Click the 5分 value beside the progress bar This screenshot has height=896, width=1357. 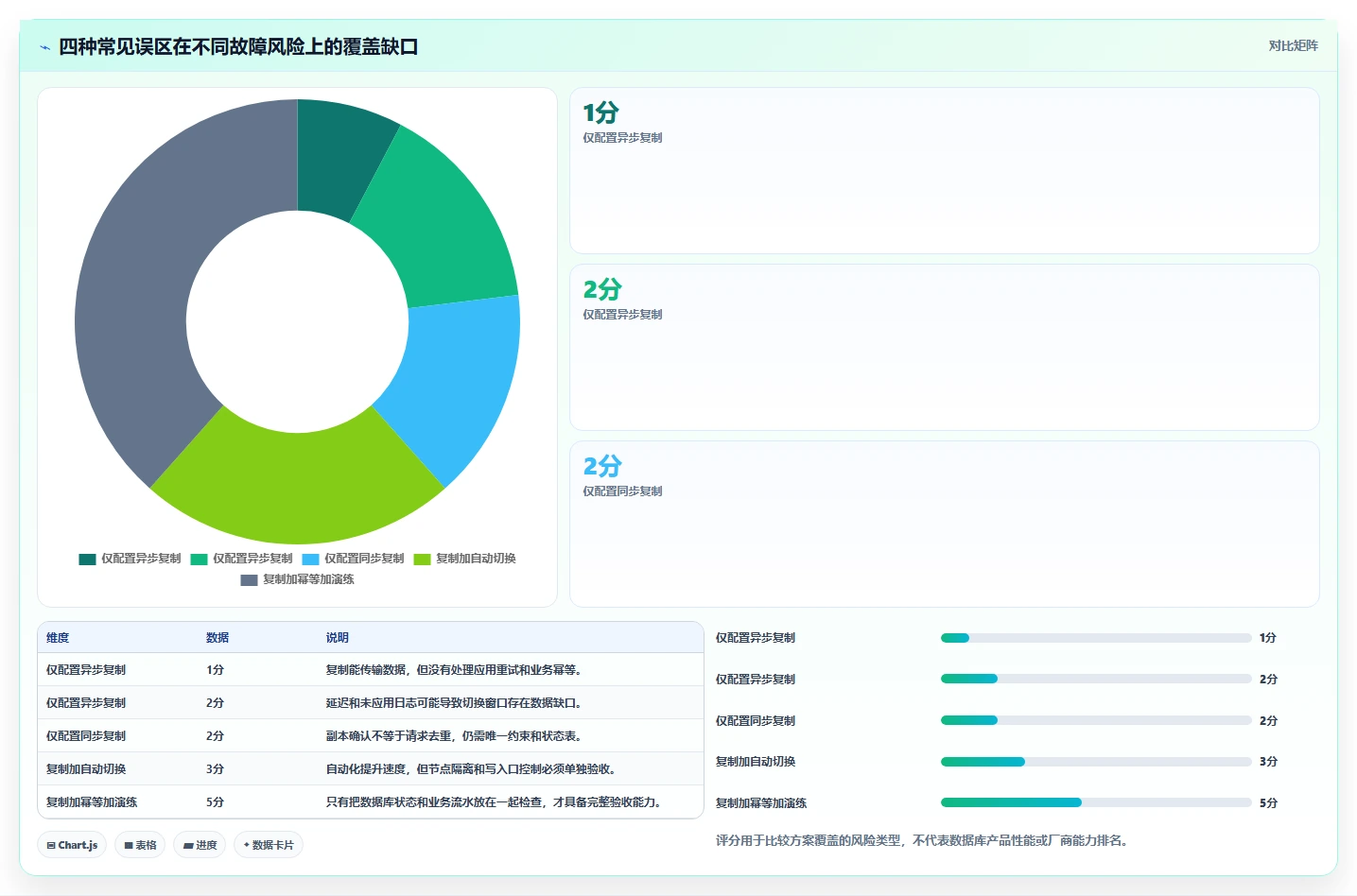pyautogui.click(x=1268, y=803)
